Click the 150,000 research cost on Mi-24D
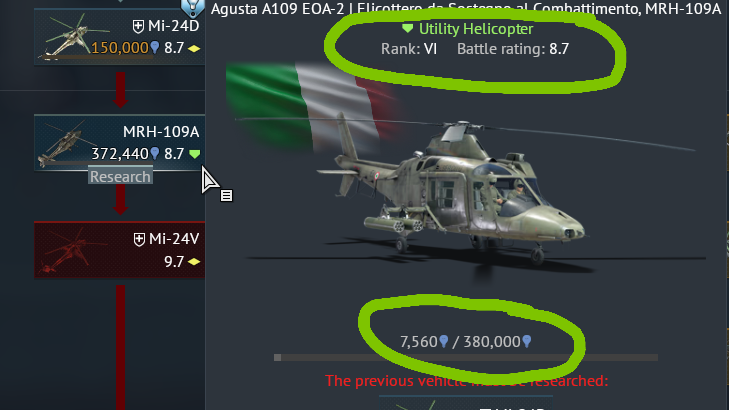Viewport: 729px width, 410px height. click(x=119, y=48)
